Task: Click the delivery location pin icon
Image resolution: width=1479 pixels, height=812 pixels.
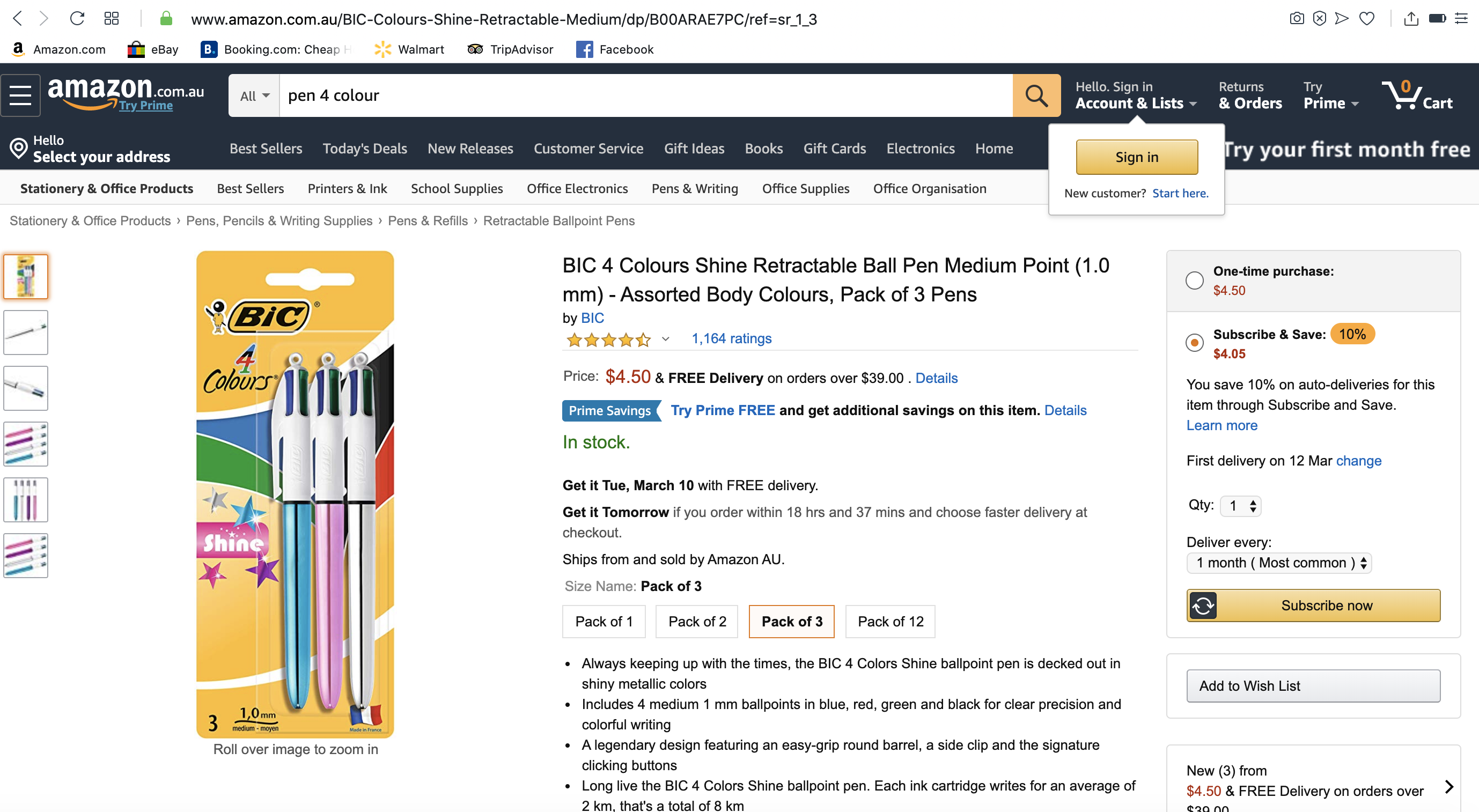Action: (18, 148)
